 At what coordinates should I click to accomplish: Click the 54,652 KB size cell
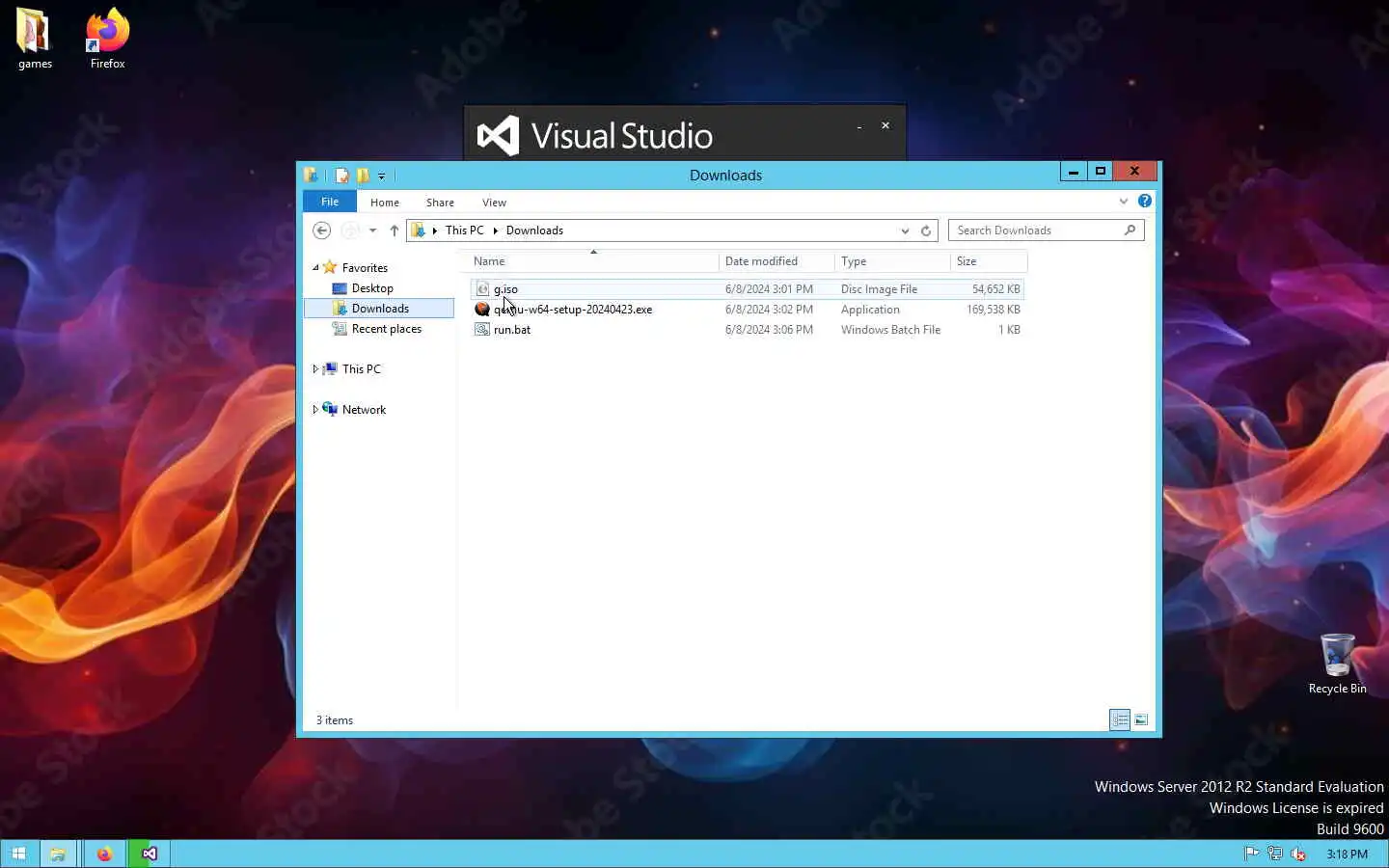(995, 289)
